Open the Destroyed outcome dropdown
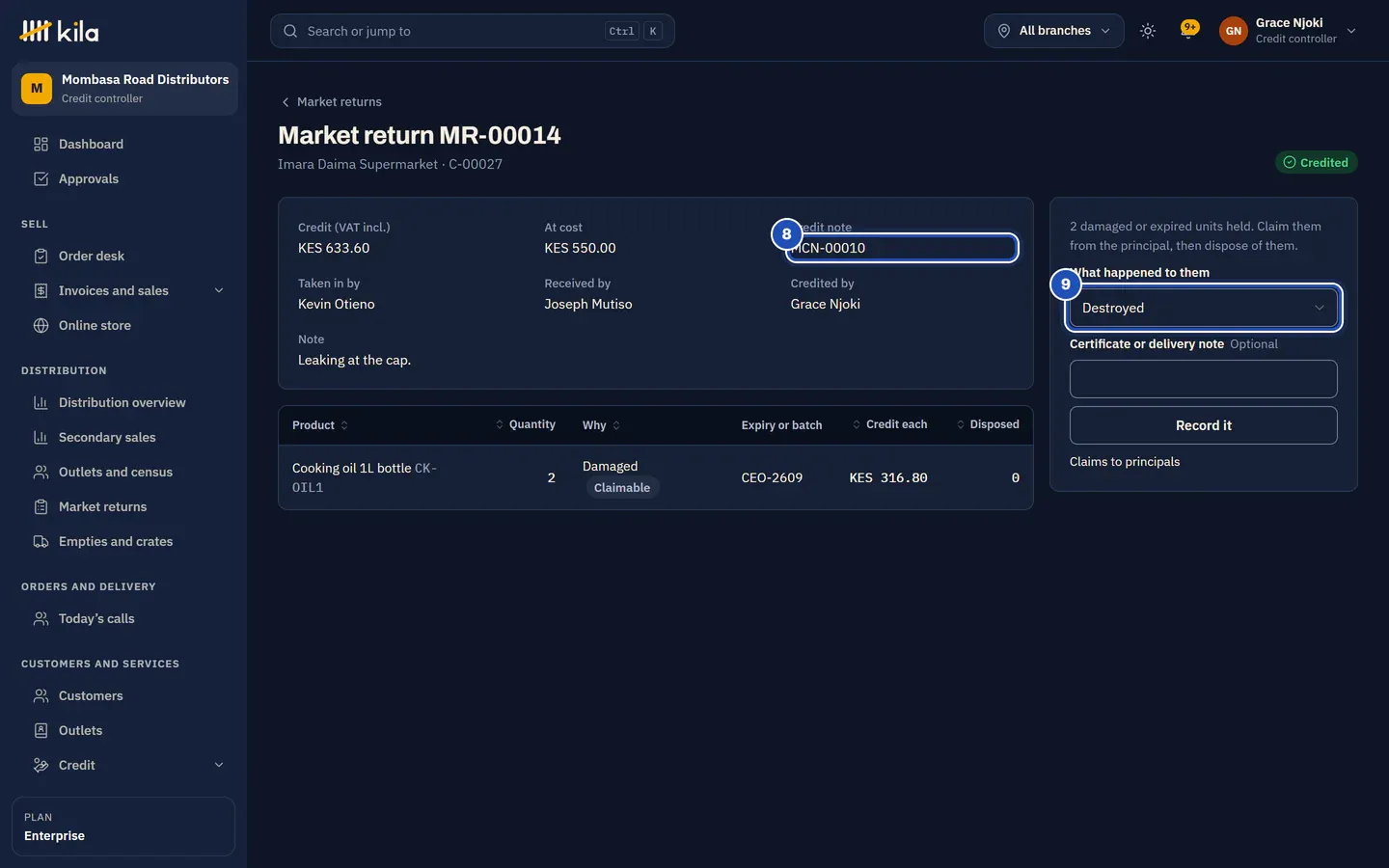The width and height of the screenshot is (1389, 868). (1204, 308)
